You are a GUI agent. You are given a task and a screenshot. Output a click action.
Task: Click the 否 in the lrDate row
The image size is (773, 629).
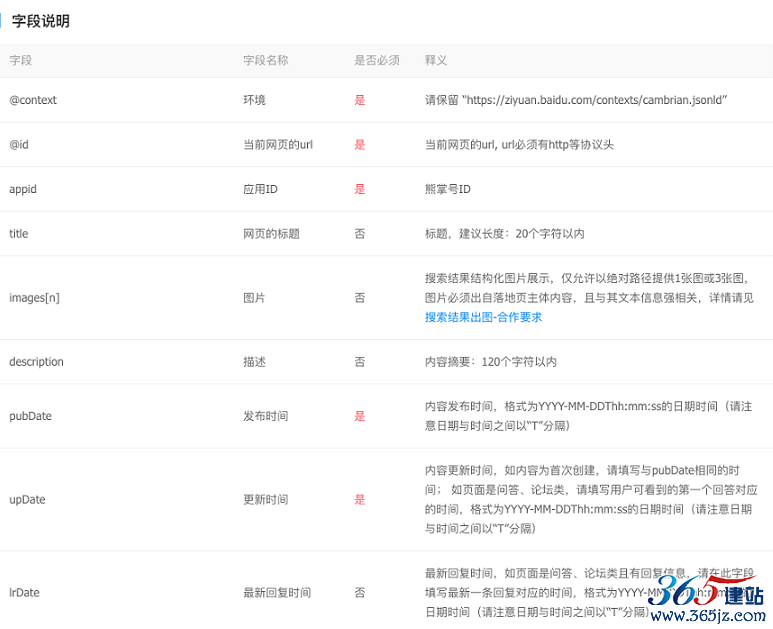pos(360,593)
